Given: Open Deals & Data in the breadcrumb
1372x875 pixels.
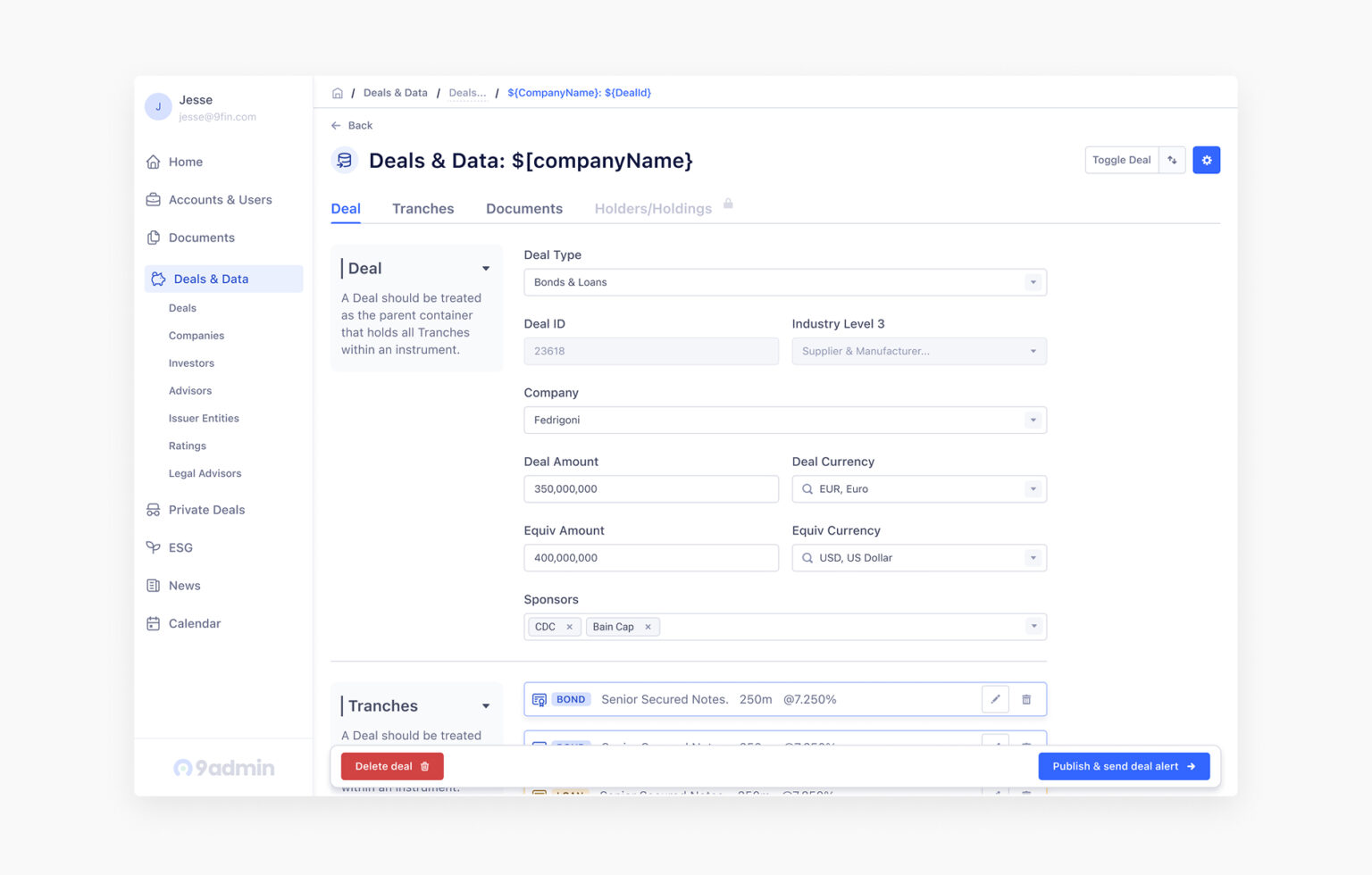Looking at the screenshot, I should pos(396,93).
